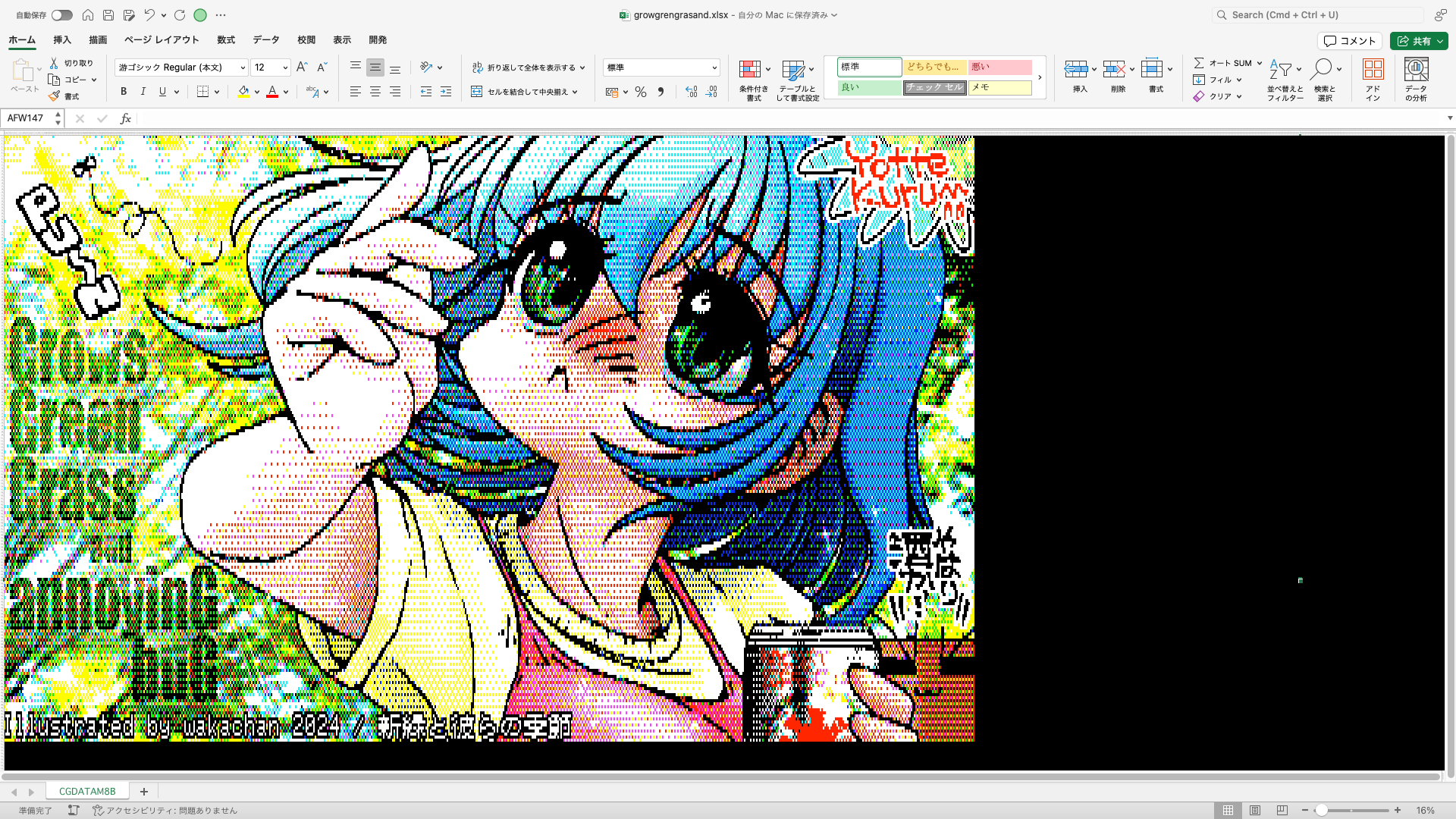Click the Comments button
Viewport: 1456px width, 819px height.
point(1350,41)
